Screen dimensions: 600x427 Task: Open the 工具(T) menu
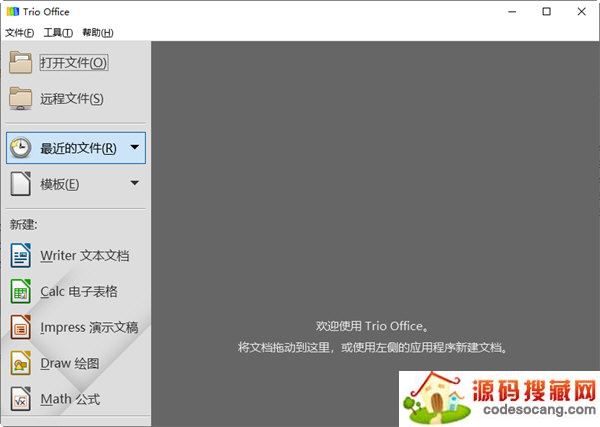(x=58, y=33)
